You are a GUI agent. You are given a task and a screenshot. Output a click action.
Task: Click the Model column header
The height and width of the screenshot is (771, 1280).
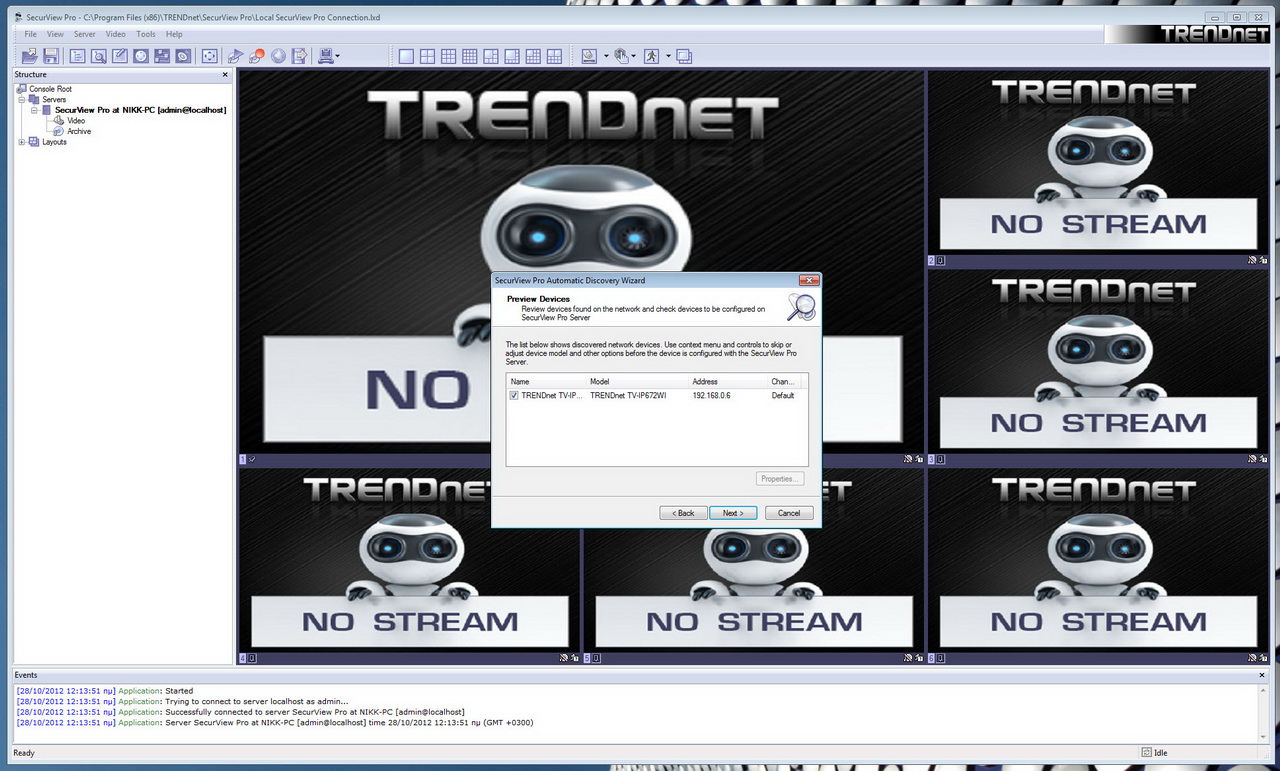(x=638, y=382)
